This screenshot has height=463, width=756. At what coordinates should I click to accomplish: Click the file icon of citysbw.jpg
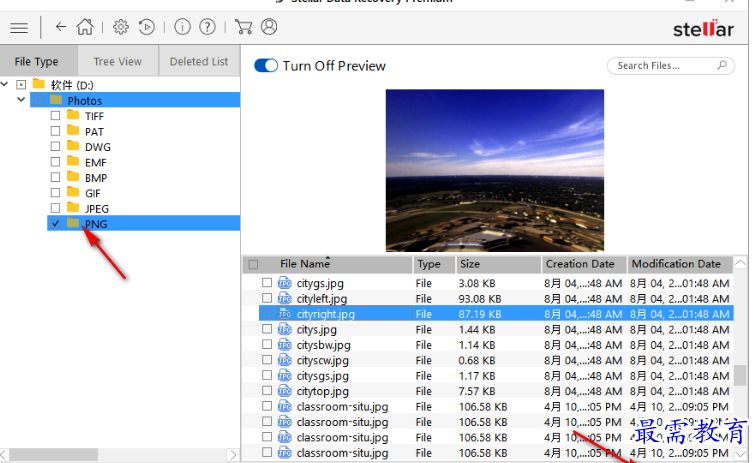pyautogui.click(x=285, y=345)
